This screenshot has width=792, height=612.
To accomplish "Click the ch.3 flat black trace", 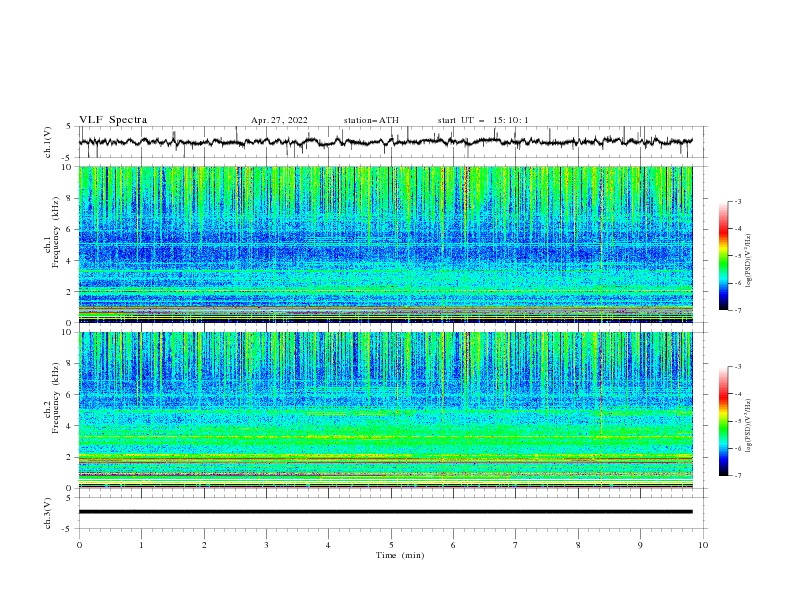I will pyautogui.click(x=385, y=512).
